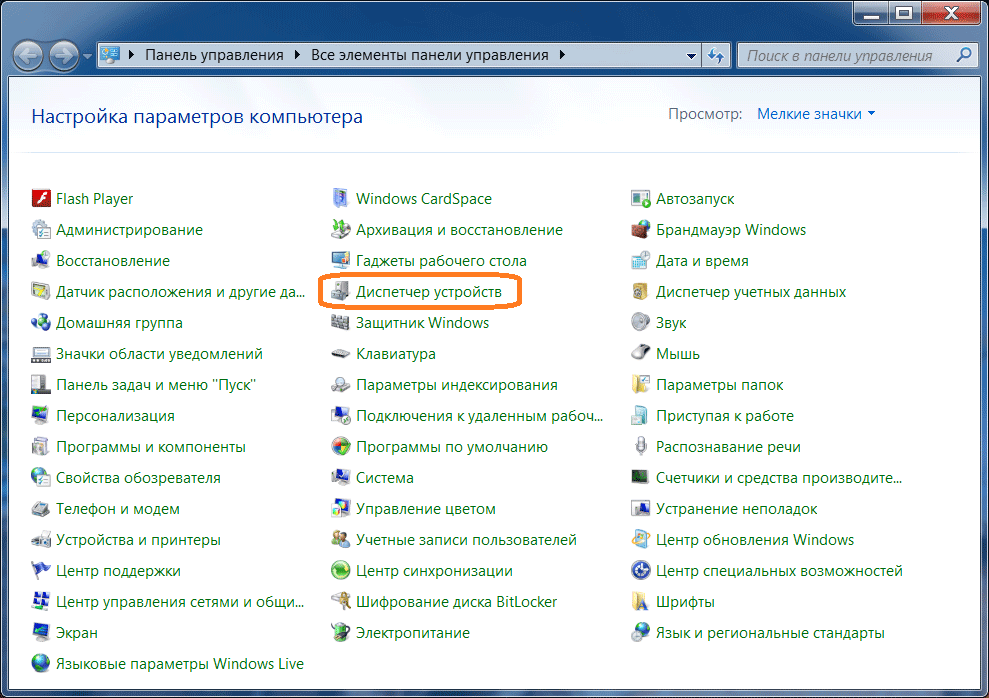Click the Диспетчер устройств icon
The height and width of the screenshot is (698, 989).
(341, 291)
